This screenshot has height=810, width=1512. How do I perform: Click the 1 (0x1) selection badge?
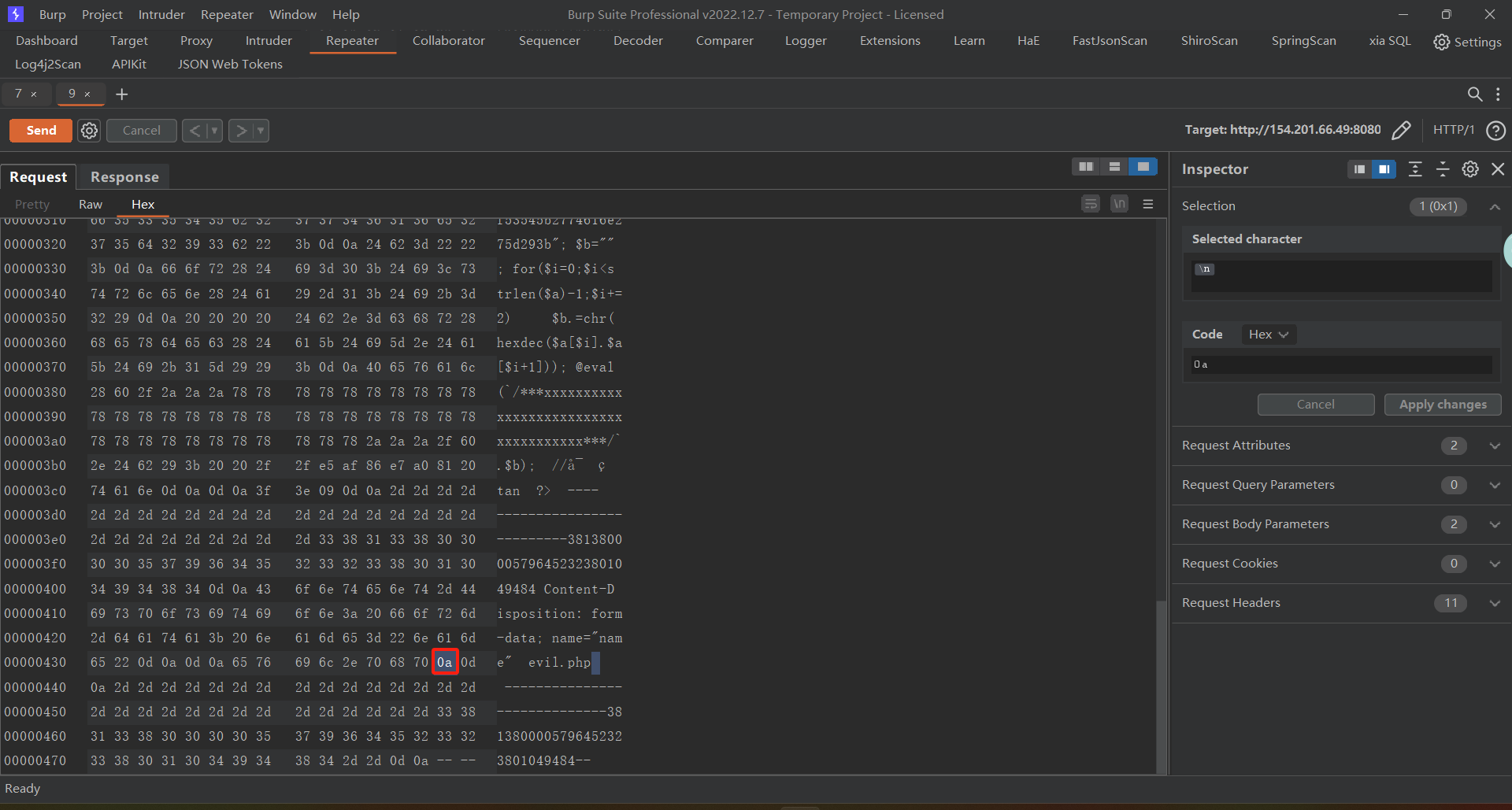pos(1438,206)
